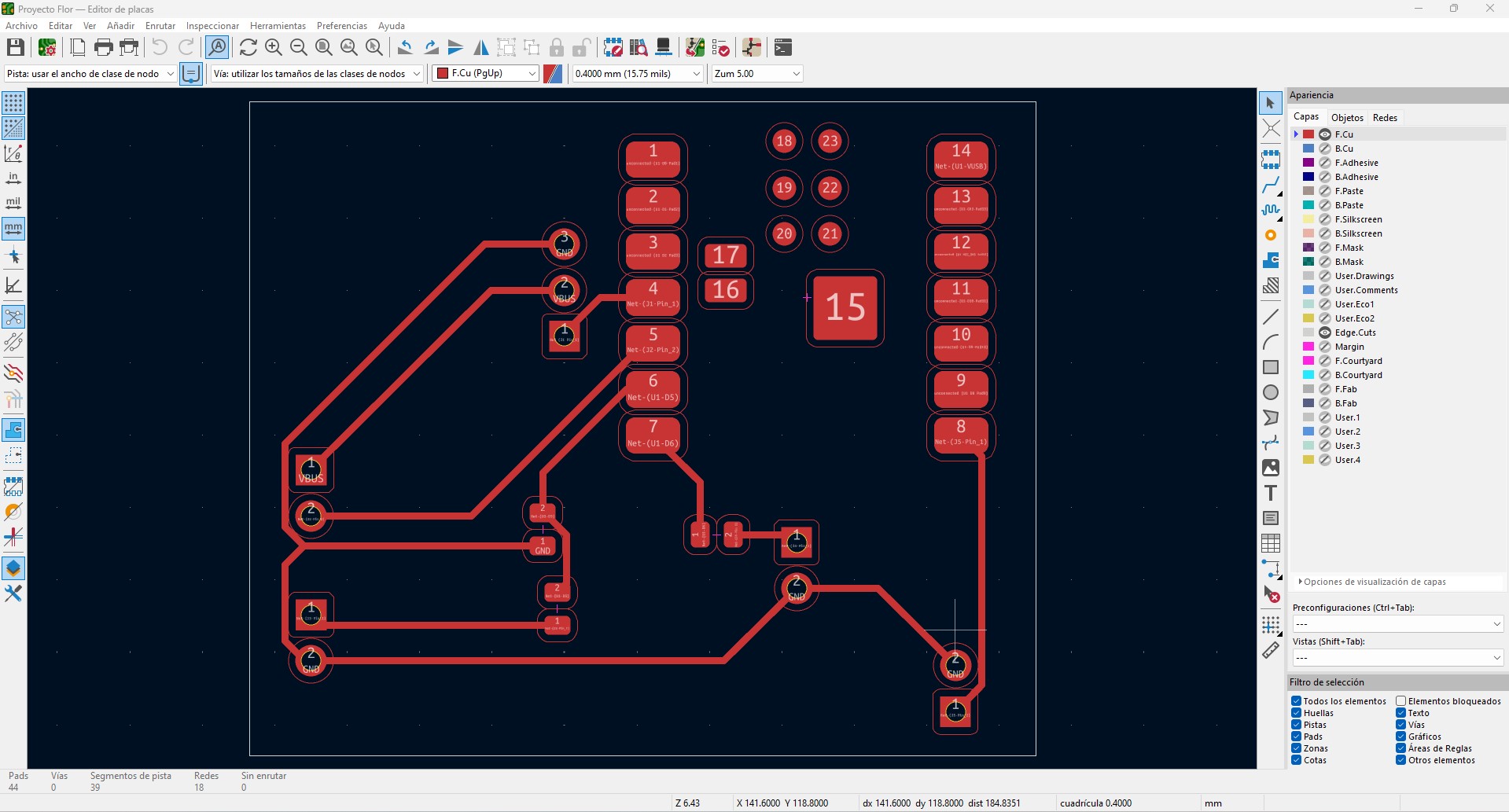Viewport: 1509px width, 812px height.
Task: Run the design rules checker
Action: coord(720,47)
